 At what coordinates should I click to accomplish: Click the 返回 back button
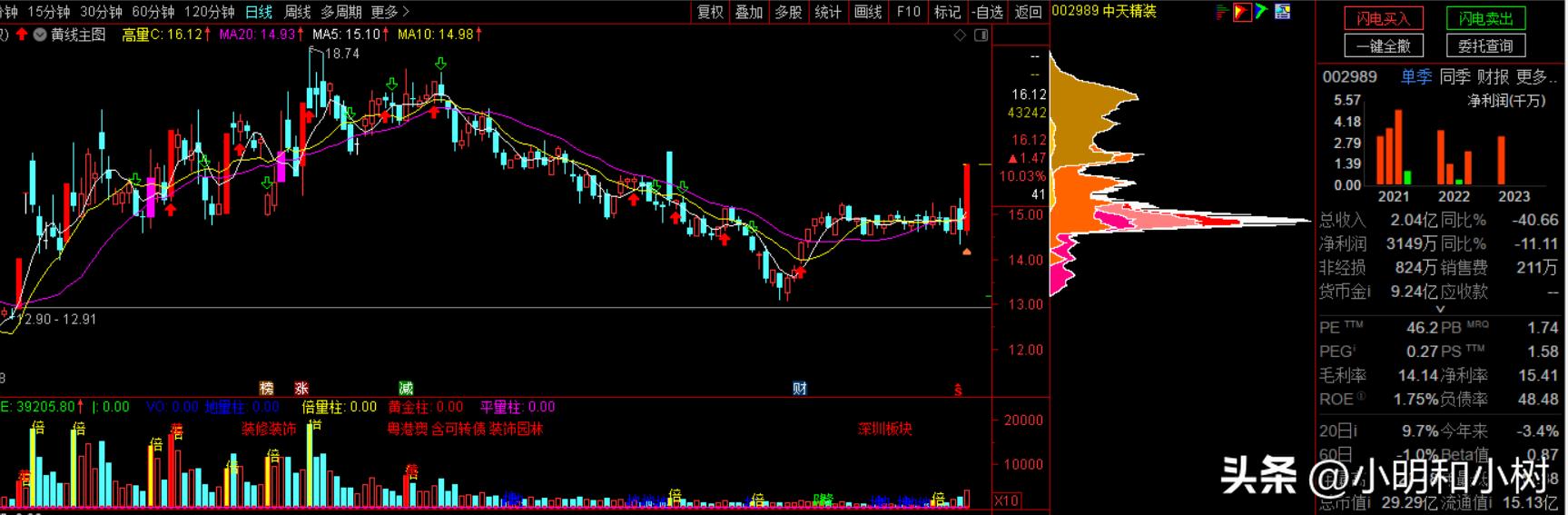[x=1028, y=12]
